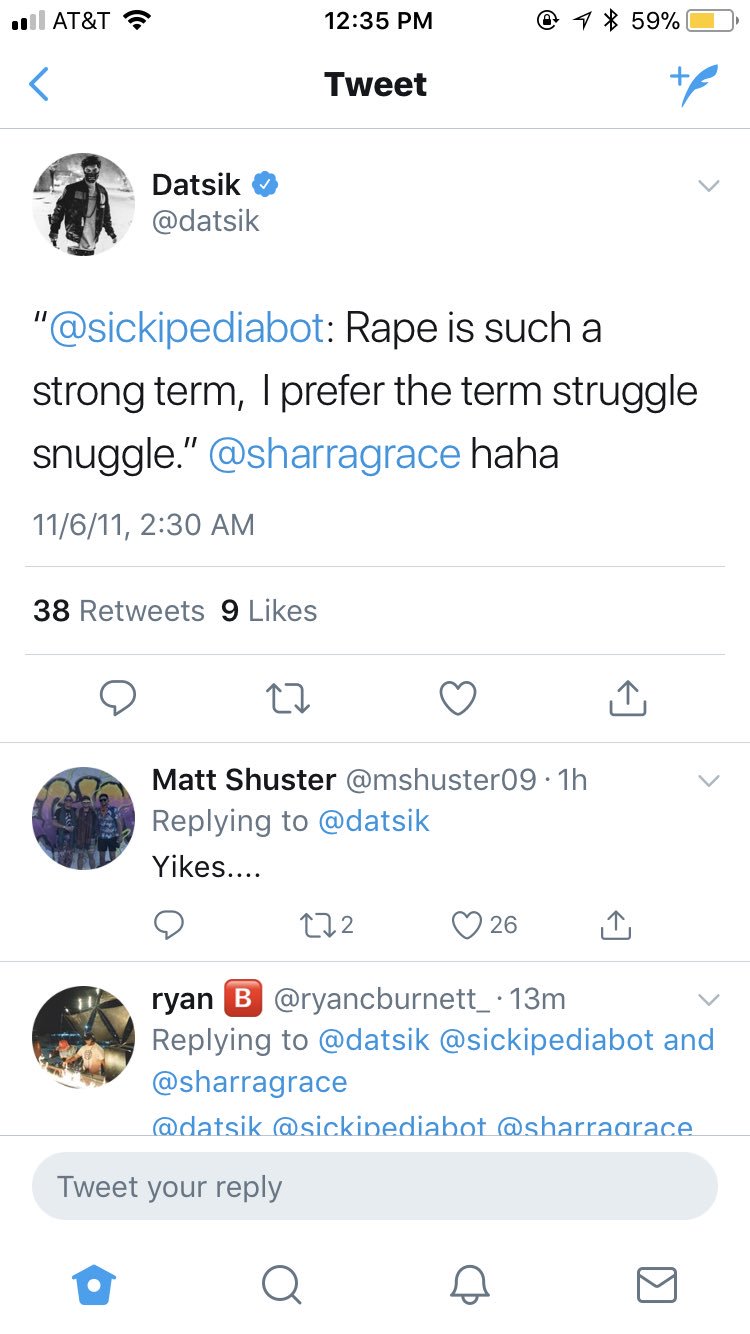Open options chevron on Datsik's tweet

tap(708, 186)
